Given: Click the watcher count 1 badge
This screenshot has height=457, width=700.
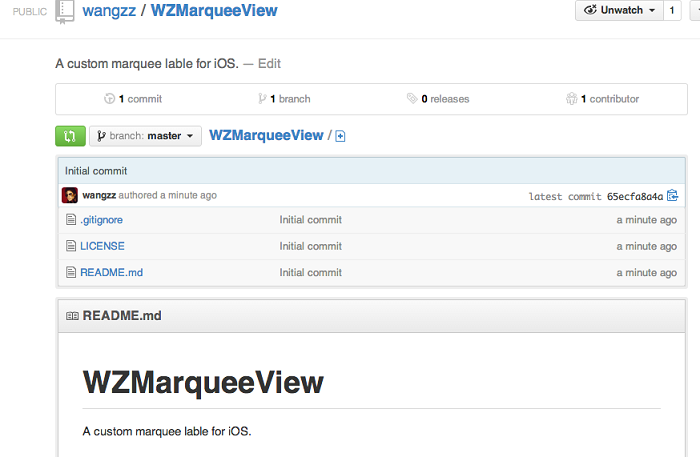Looking at the screenshot, I should (x=672, y=10).
